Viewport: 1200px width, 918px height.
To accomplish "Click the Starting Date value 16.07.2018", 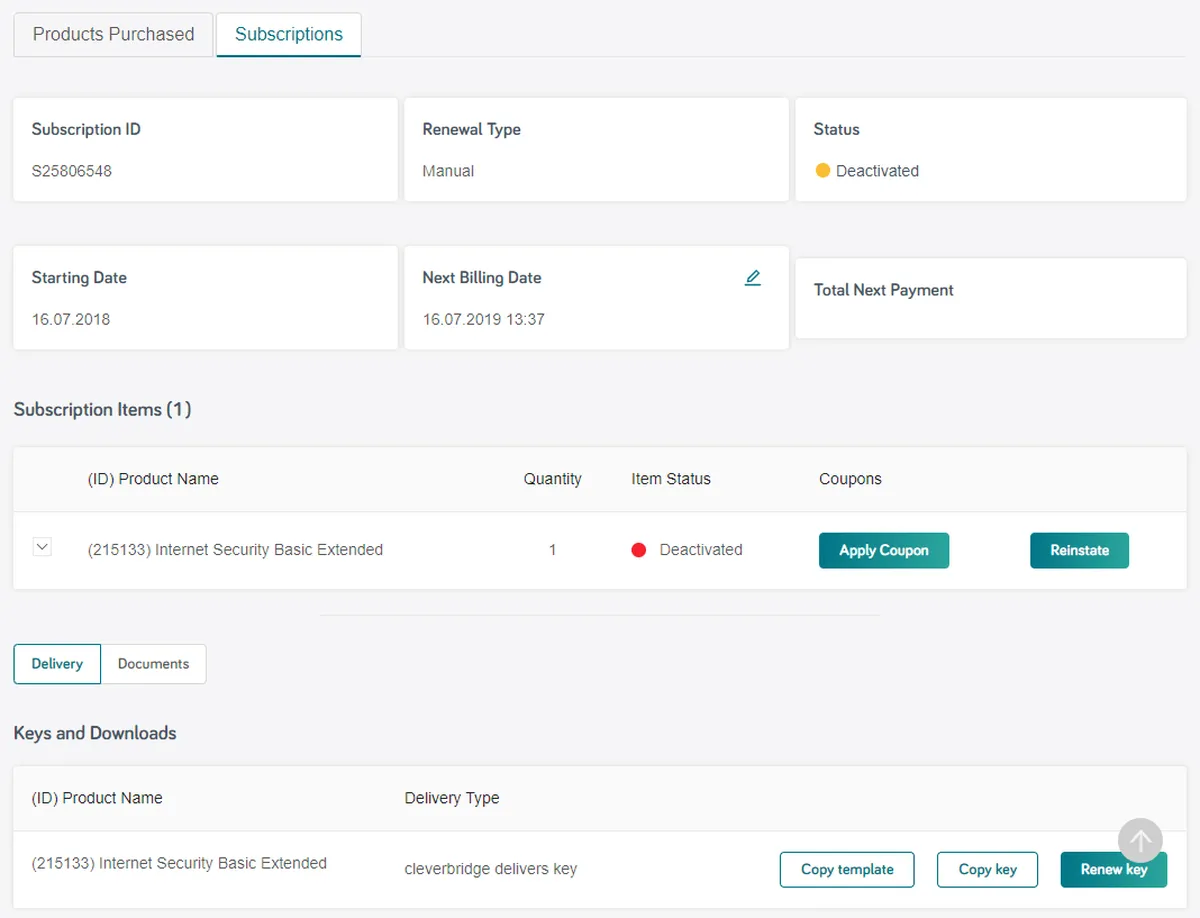I will pos(71,320).
